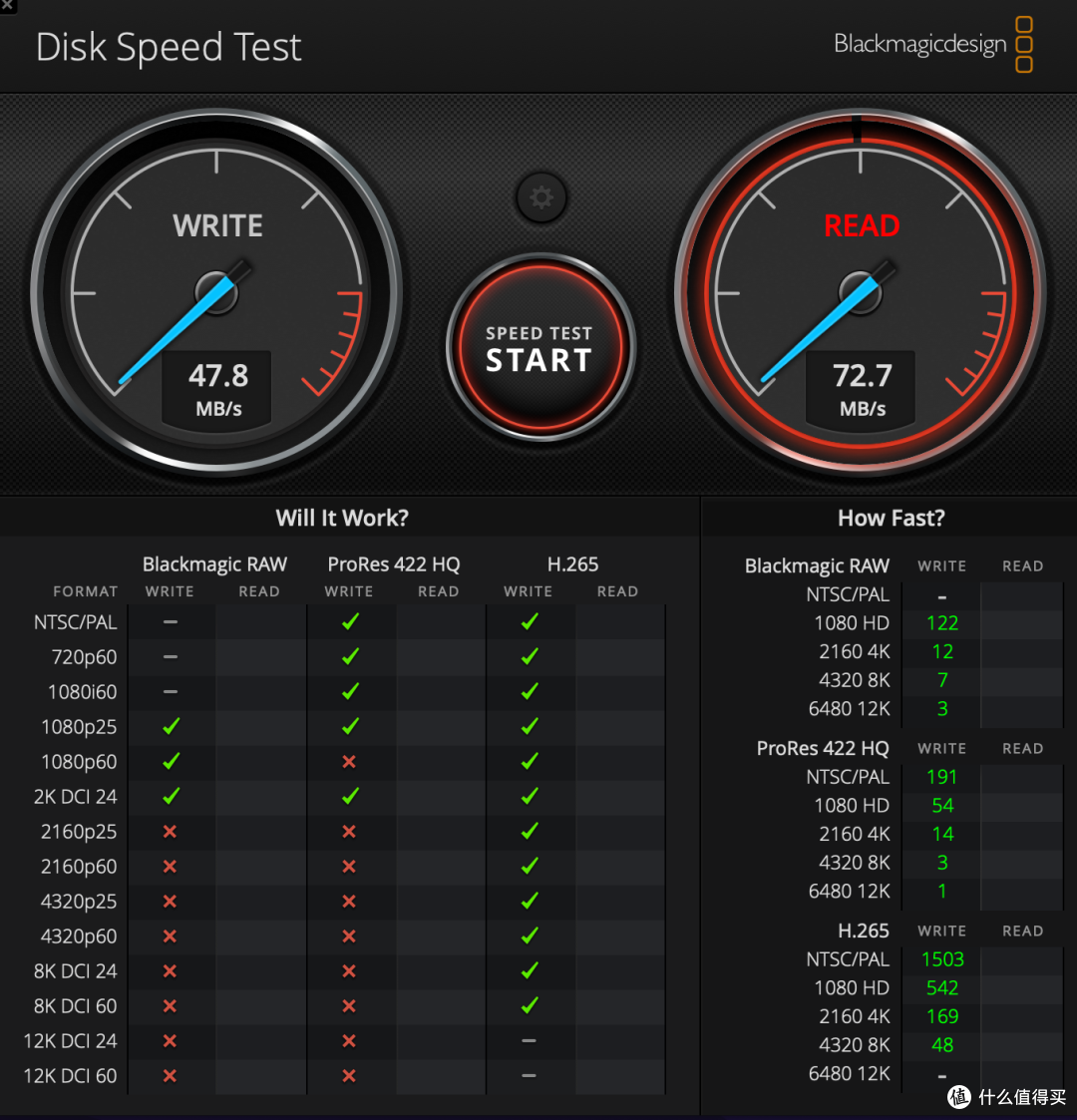
Task: Click the Disk Speed Test title
Action: (169, 48)
